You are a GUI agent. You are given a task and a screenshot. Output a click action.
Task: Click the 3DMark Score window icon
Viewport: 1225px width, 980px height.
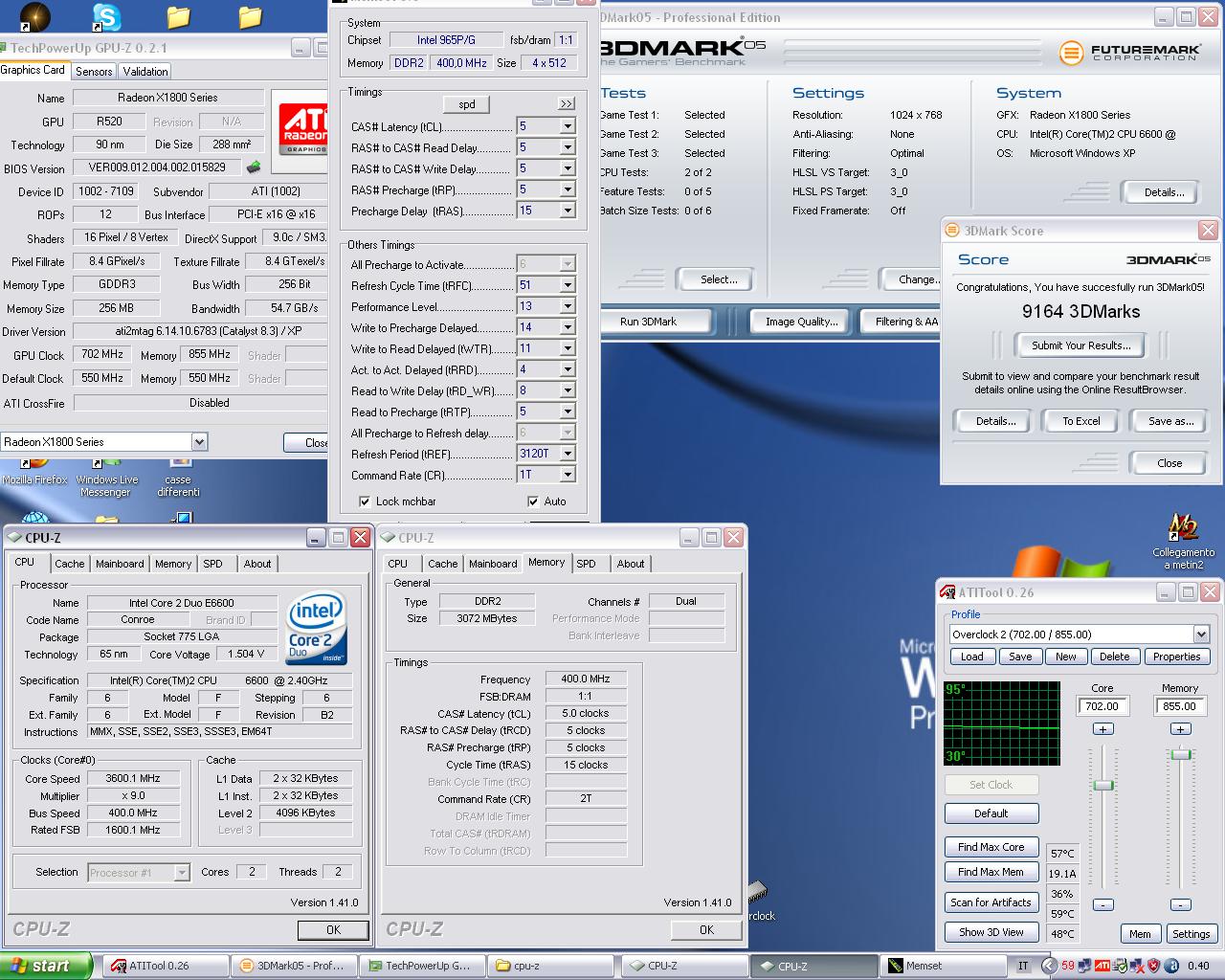coord(952,231)
